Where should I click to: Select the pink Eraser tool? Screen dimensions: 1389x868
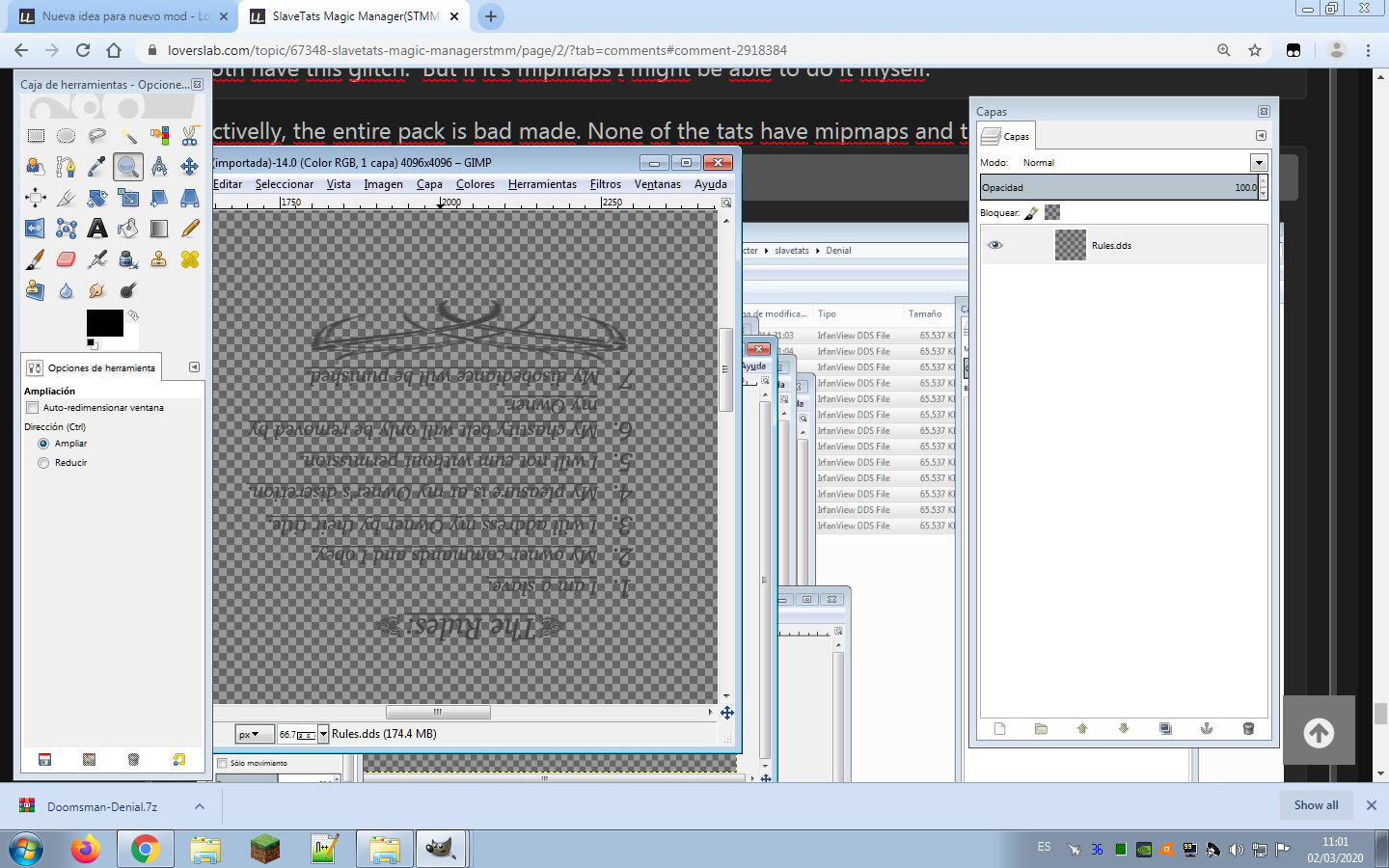(x=67, y=259)
